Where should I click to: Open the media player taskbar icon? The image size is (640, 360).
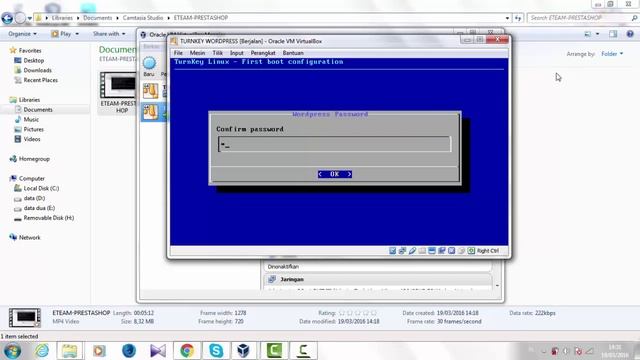99,351
